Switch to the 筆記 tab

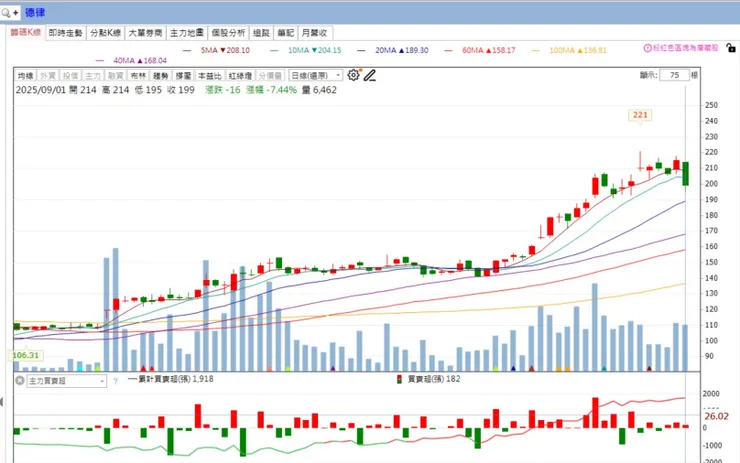point(286,33)
